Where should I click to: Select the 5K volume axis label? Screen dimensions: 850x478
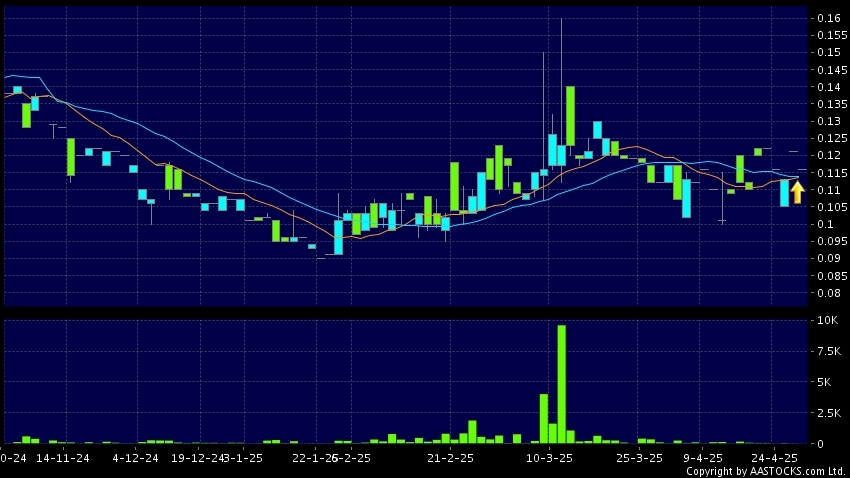[x=824, y=382]
